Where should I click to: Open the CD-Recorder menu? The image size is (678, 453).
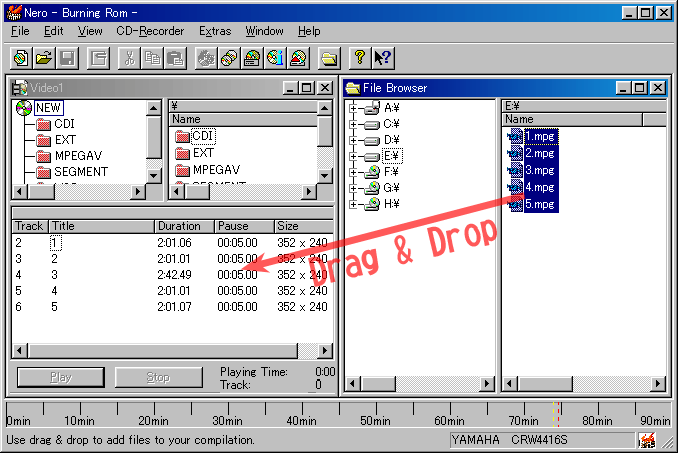[x=150, y=31]
